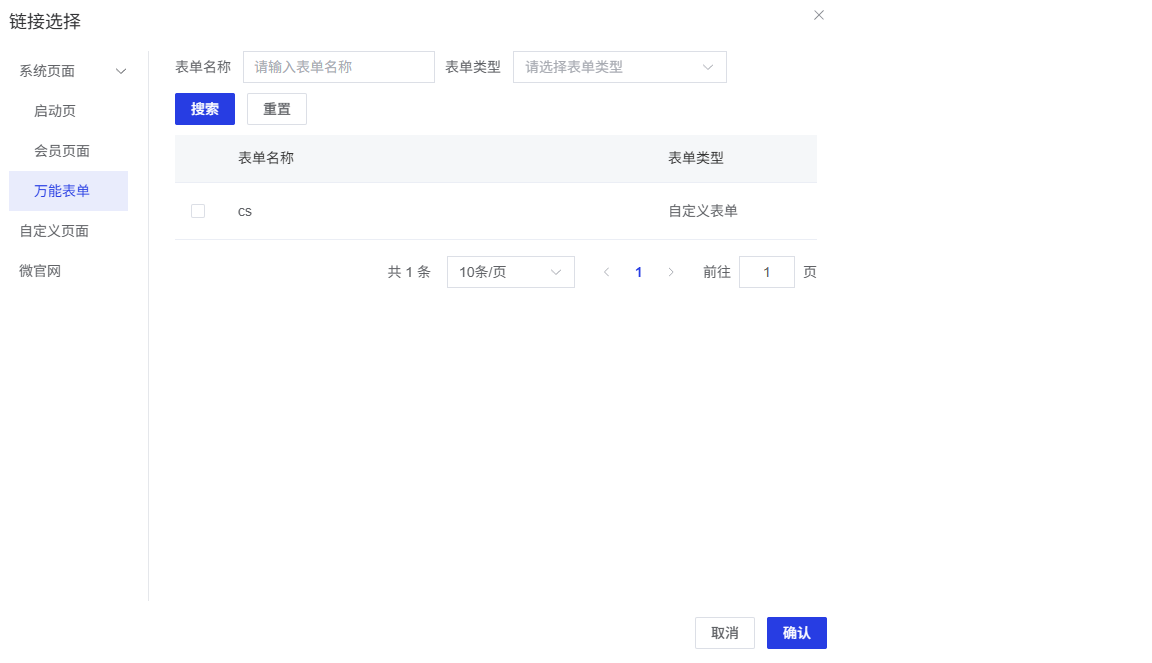Click the 重置 button
The width and height of the screenshot is (1152, 663).
(277, 109)
